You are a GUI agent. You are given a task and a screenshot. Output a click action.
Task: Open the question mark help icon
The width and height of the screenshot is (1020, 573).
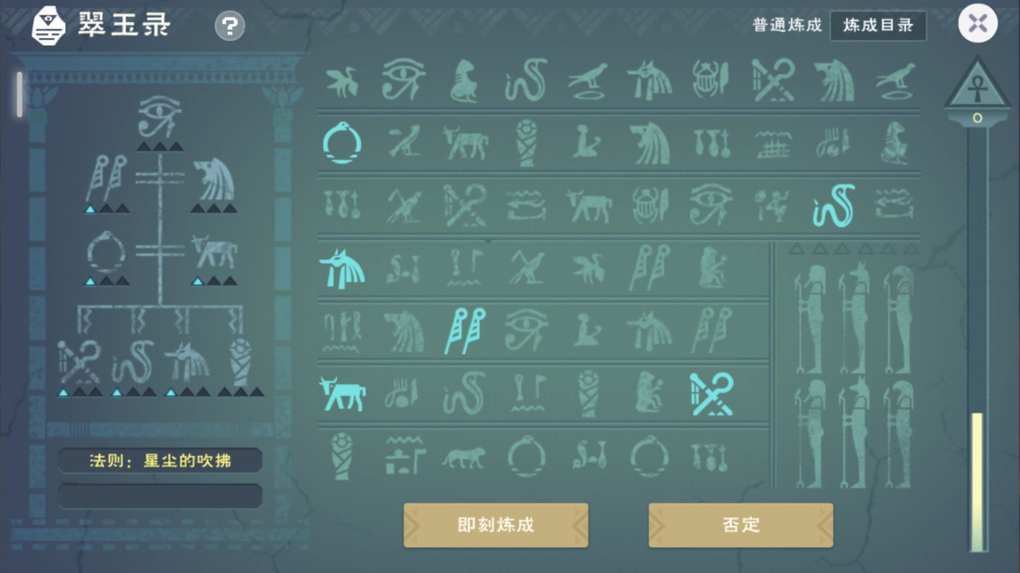[230, 26]
